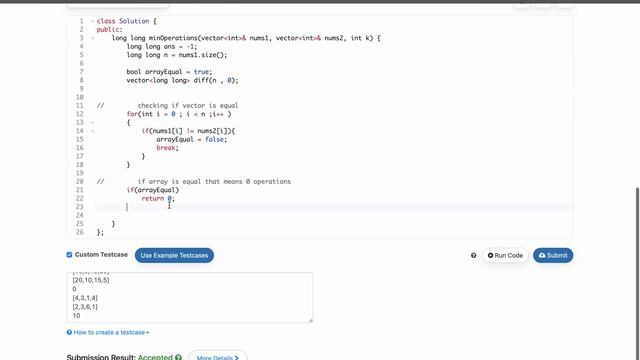Click the '[20,10,15,5]' testcase line
The width and height of the screenshot is (640, 360).
[x=91, y=280]
